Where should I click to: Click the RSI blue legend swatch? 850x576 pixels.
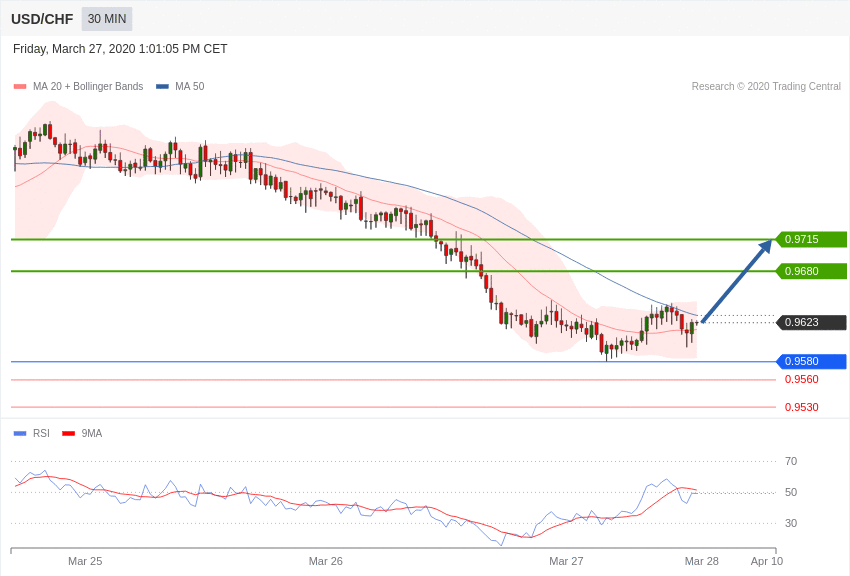[x=20, y=433]
